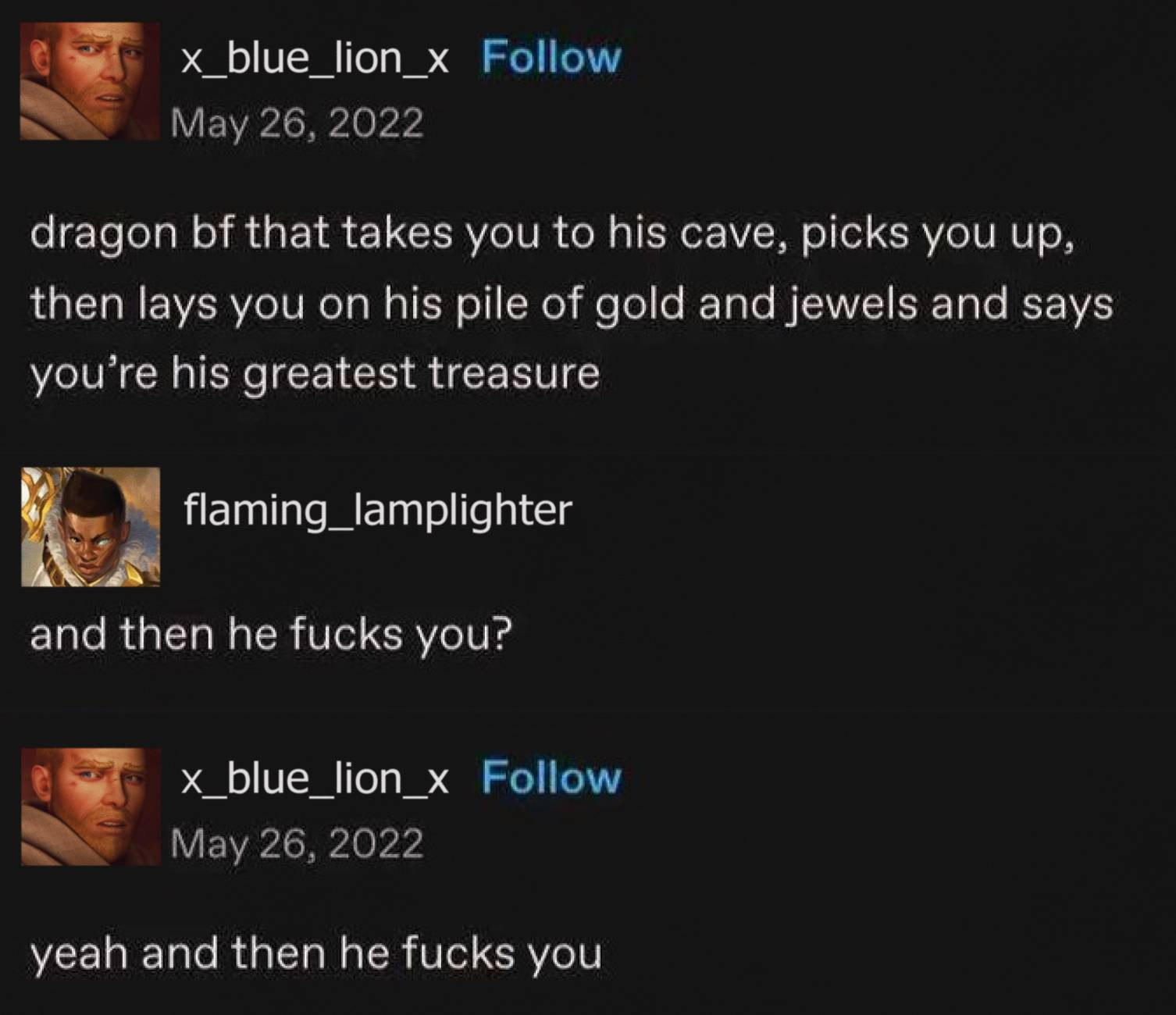1176x1015 pixels.
Task: Follow x_blue_lion_x from the last reply
Action: point(551,778)
